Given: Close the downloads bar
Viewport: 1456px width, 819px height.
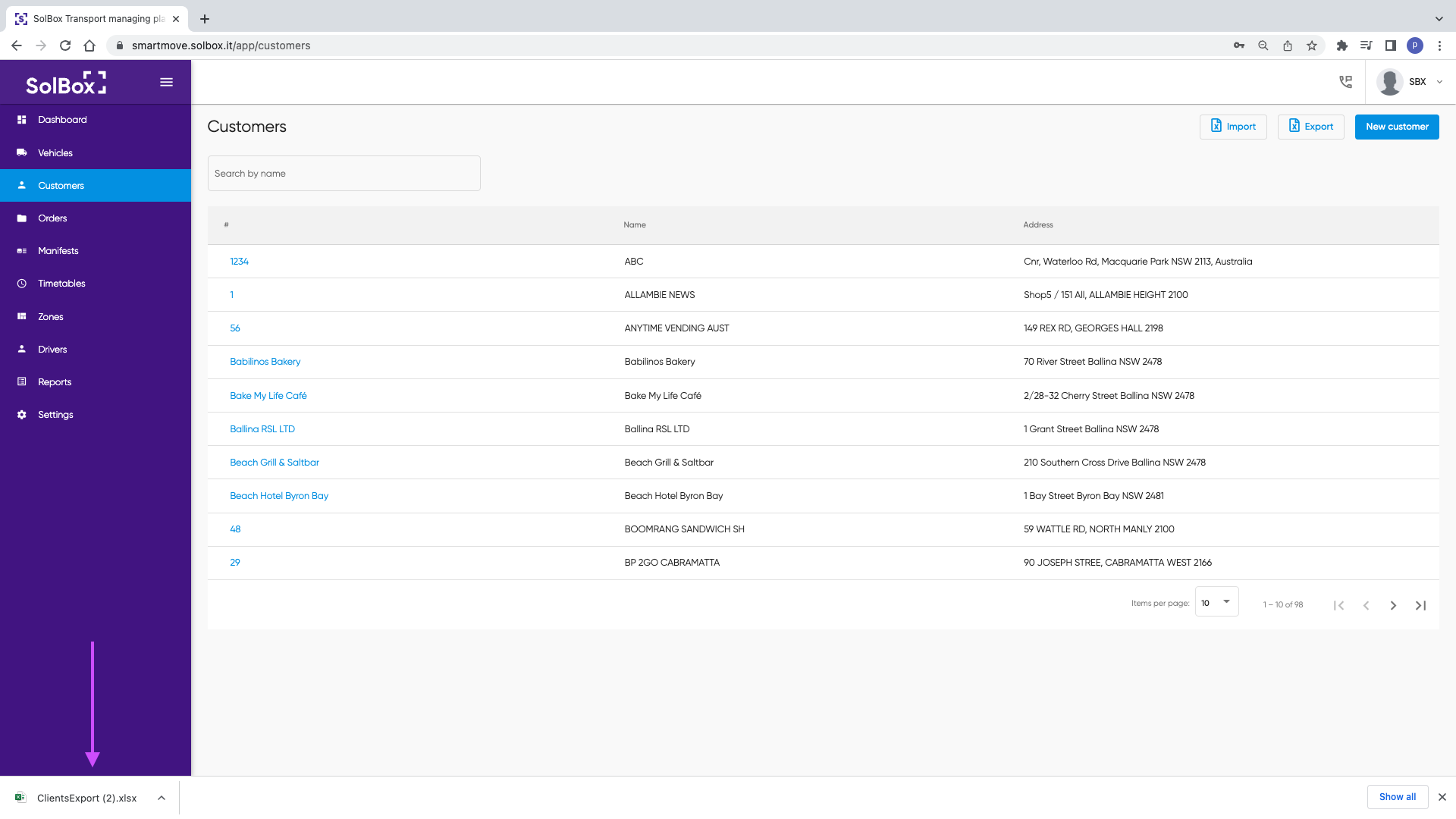Looking at the screenshot, I should click(1442, 797).
